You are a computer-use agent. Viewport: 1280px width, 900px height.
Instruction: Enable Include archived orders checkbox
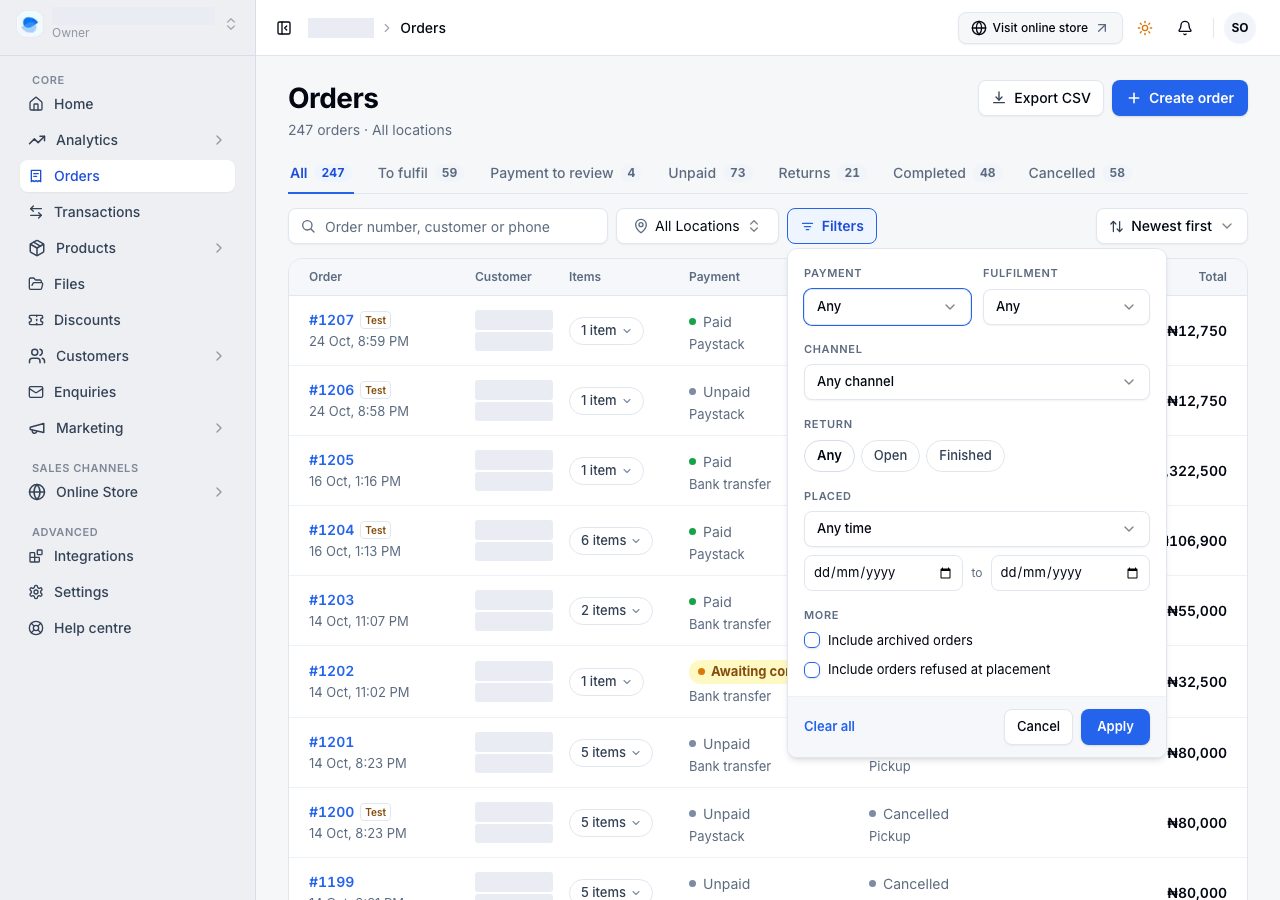(812, 640)
